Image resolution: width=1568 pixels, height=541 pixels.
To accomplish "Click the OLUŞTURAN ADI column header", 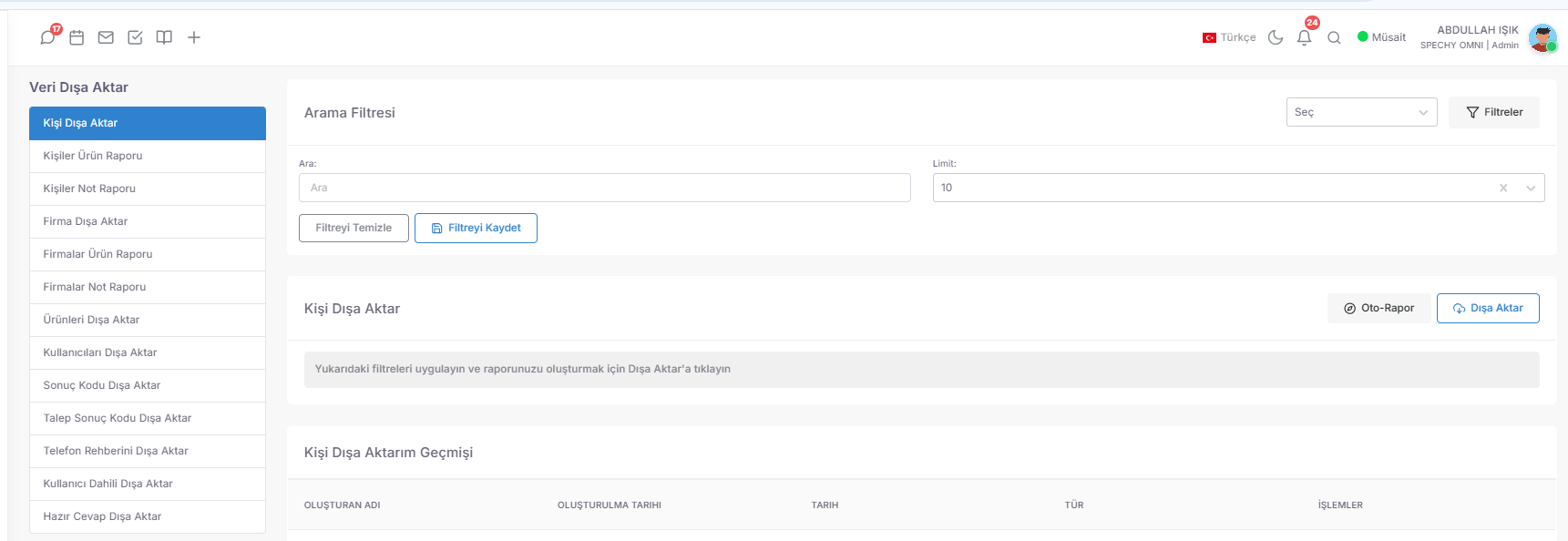I will 342,505.
